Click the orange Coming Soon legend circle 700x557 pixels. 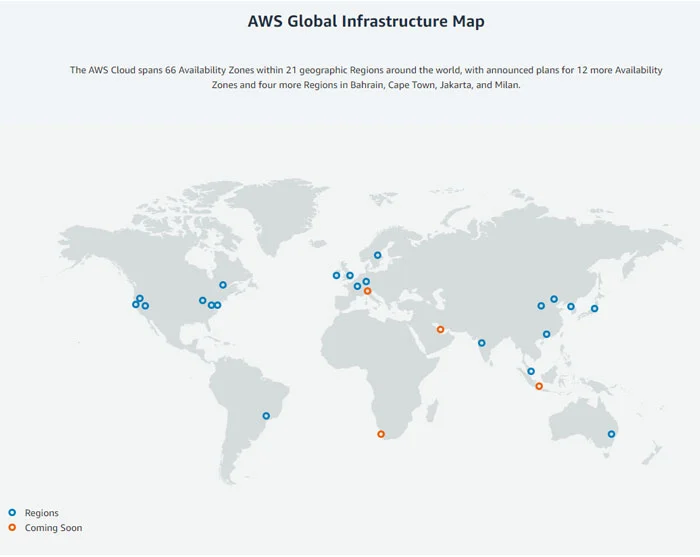click(12, 527)
